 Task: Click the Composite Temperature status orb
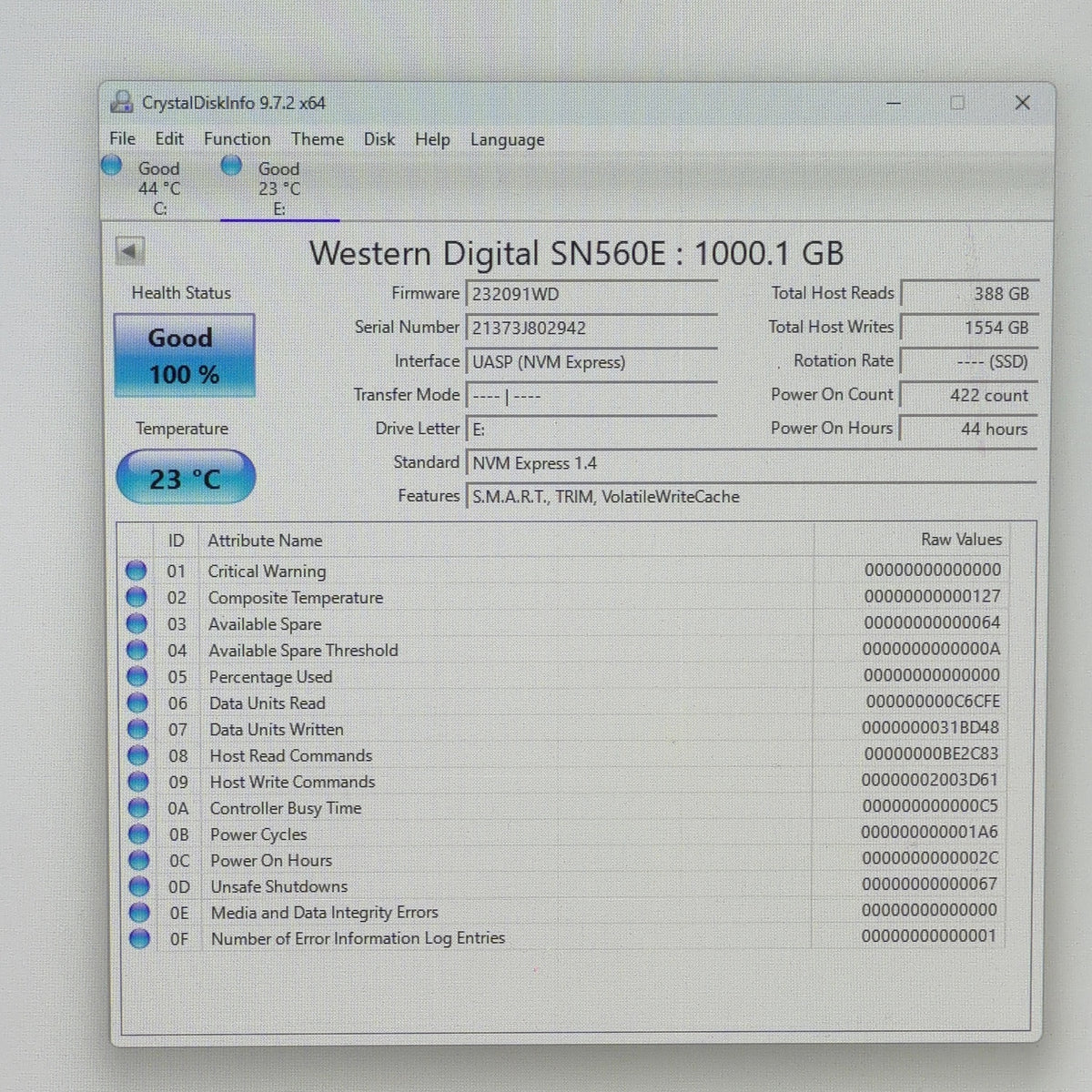[136, 597]
